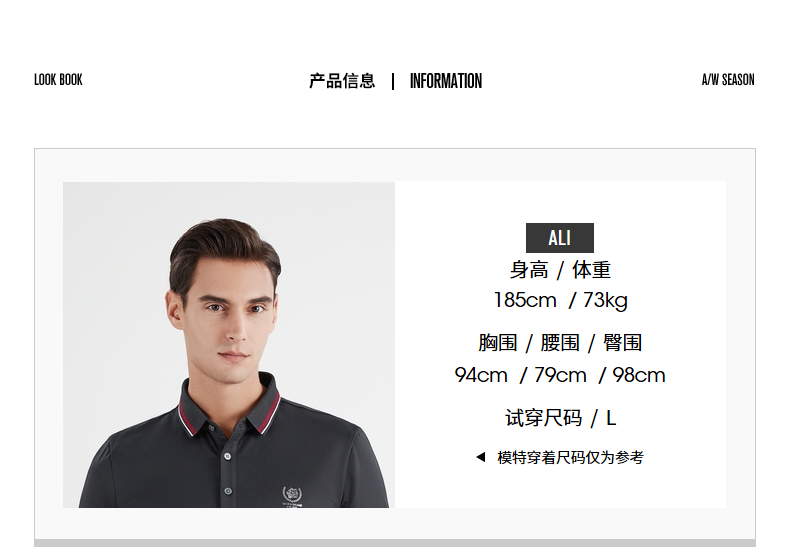Viewport: 790px width, 553px height.
Task: Click the 94cm chest measurement value
Action: pyautogui.click(x=481, y=375)
